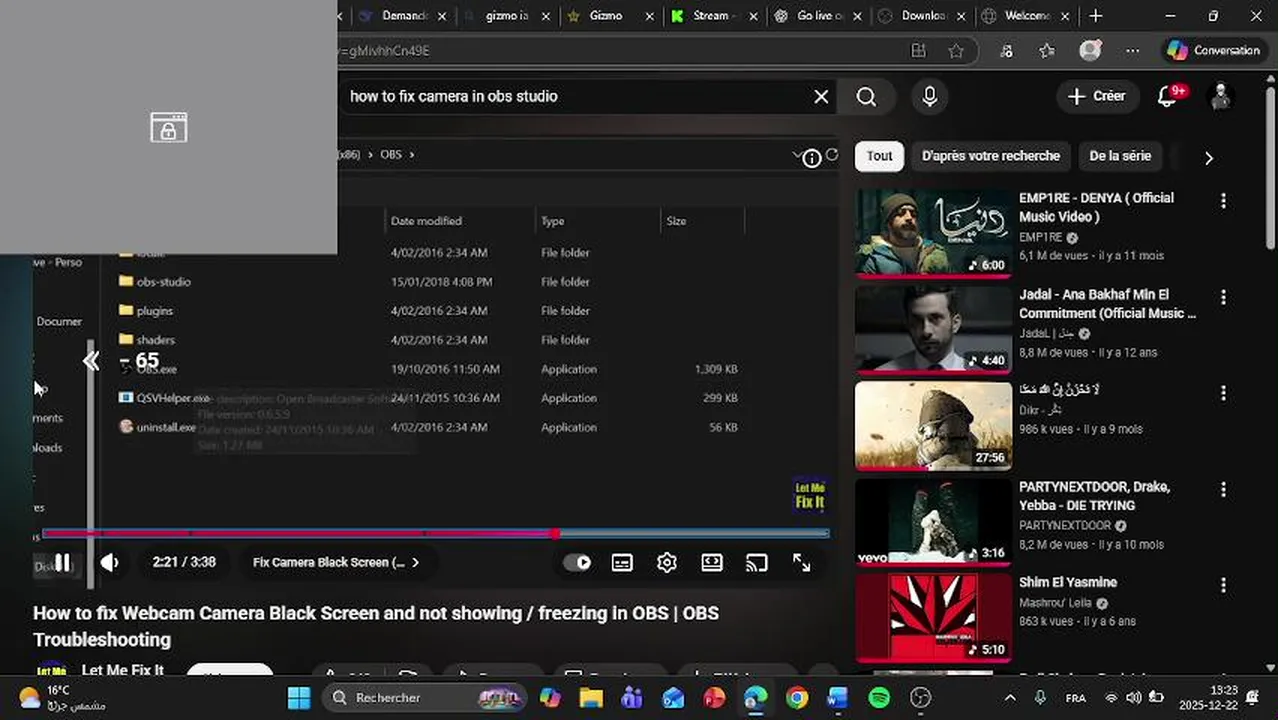Open Windows Start menu

(x=299, y=698)
